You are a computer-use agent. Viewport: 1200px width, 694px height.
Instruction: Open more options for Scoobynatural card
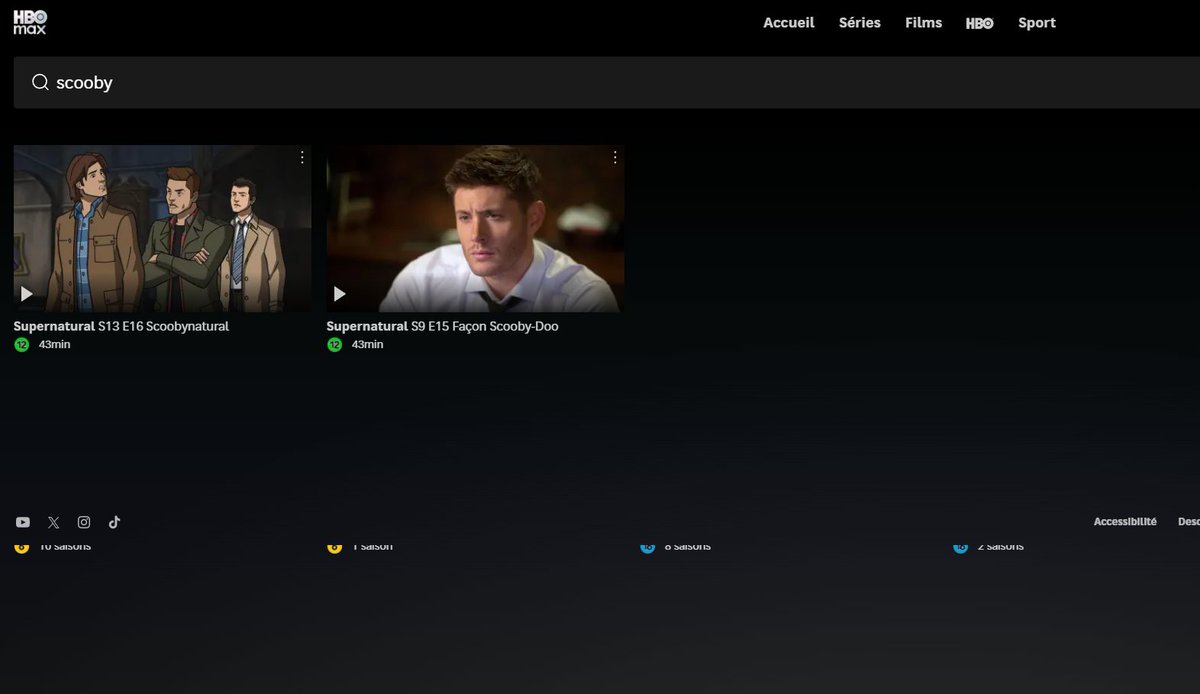click(x=302, y=158)
